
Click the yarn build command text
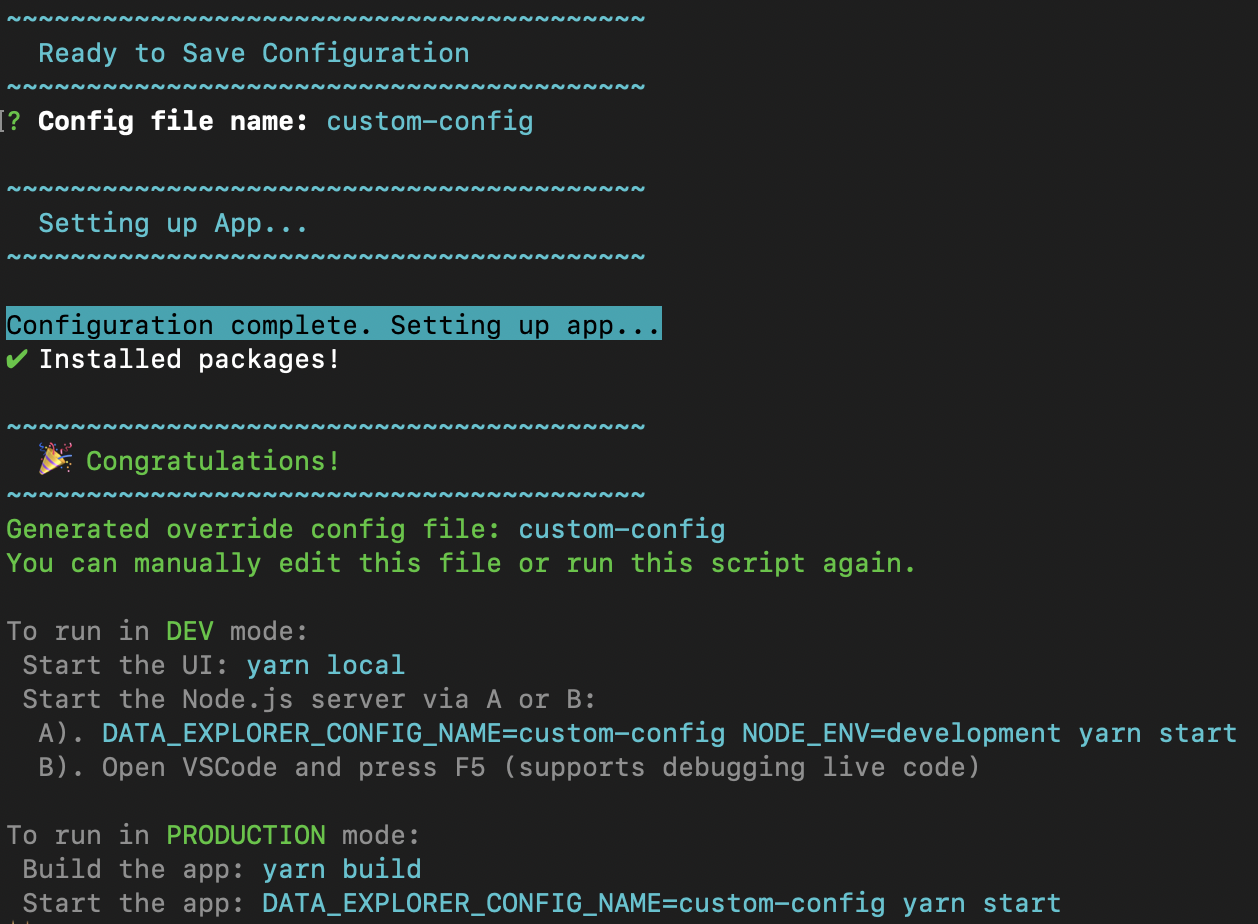coord(342,869)
